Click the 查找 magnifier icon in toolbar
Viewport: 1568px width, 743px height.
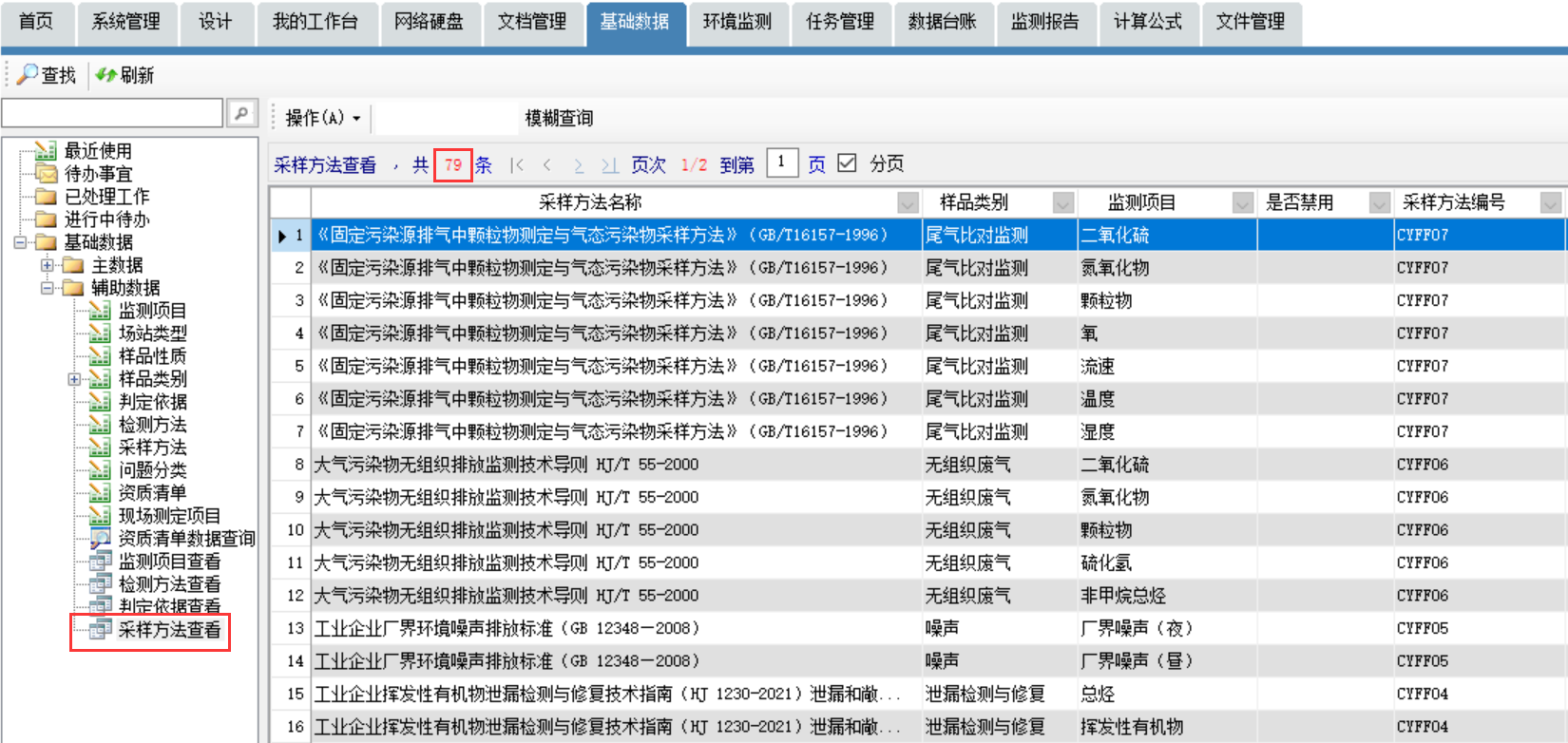29,74
